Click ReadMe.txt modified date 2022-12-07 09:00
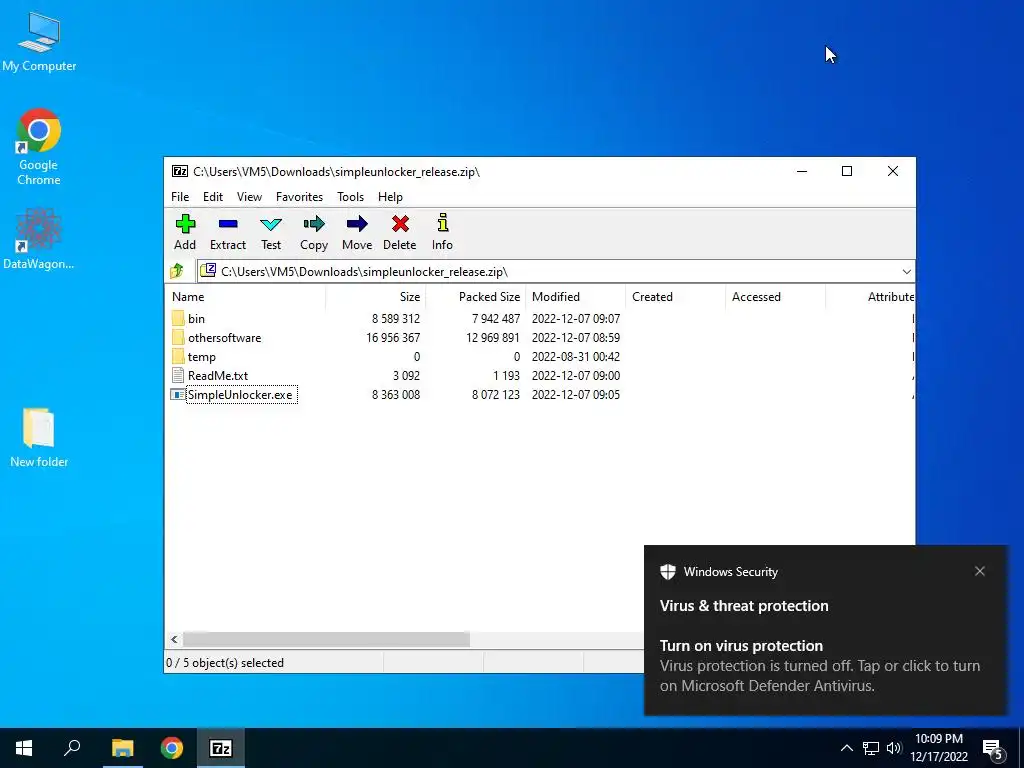The image size is (1024, 768). [575, 376]
